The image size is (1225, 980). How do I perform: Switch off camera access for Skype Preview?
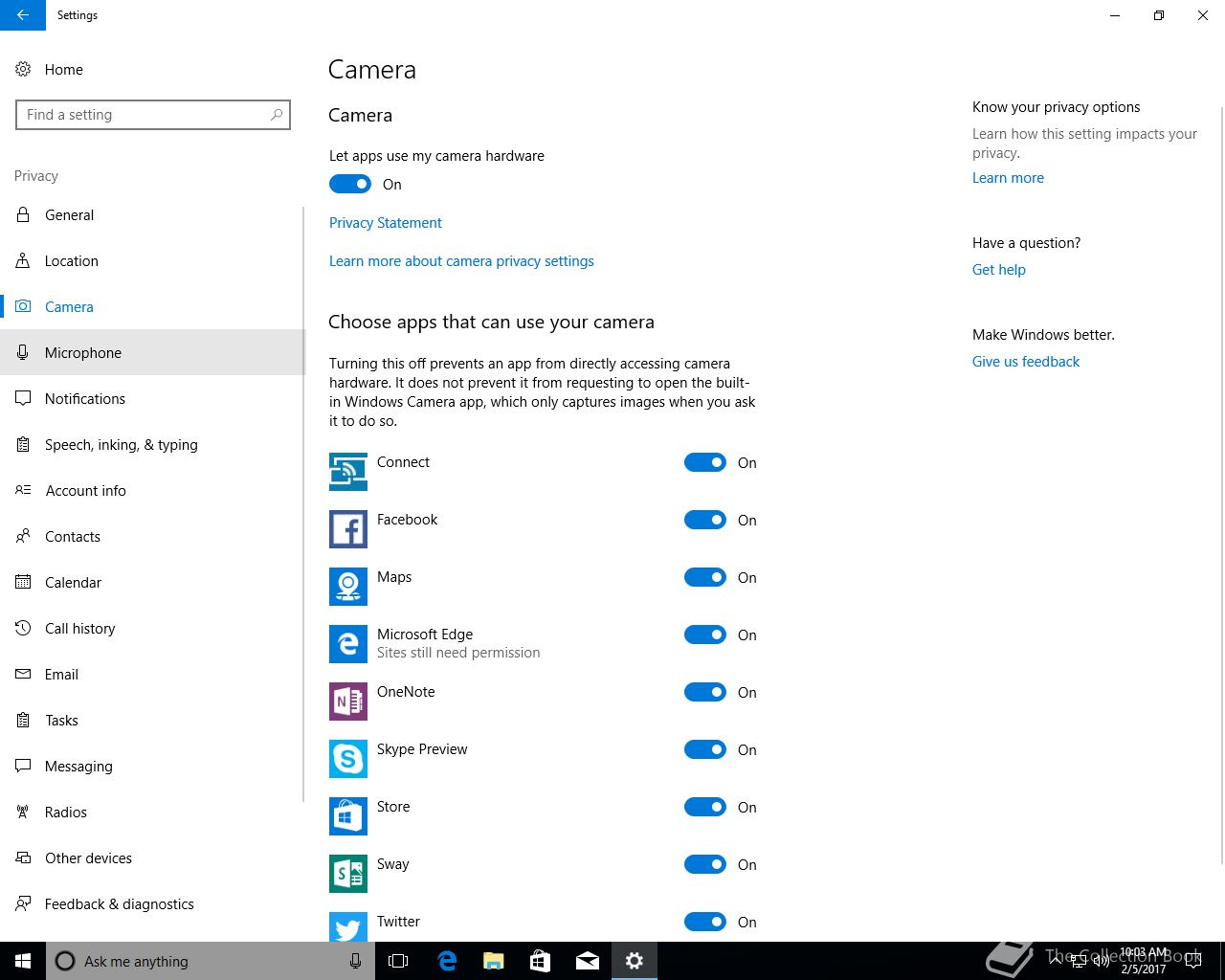[705, 749]
